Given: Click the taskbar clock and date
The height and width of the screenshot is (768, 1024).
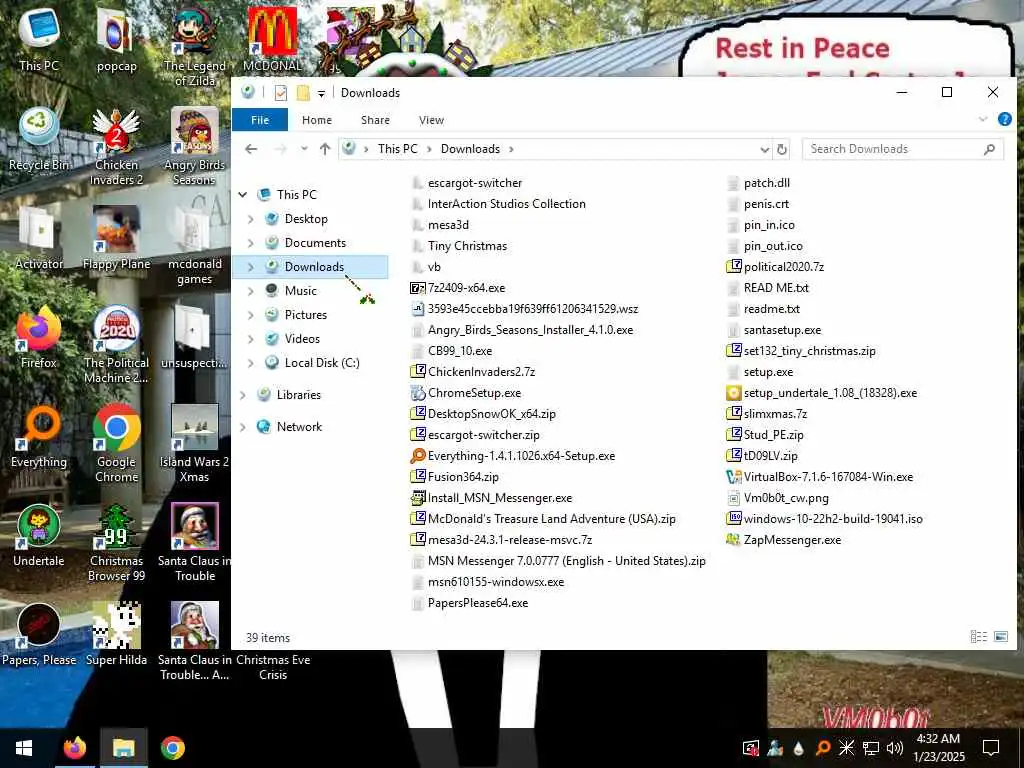Looking at the screenshot, I should [x=938, y=748].
